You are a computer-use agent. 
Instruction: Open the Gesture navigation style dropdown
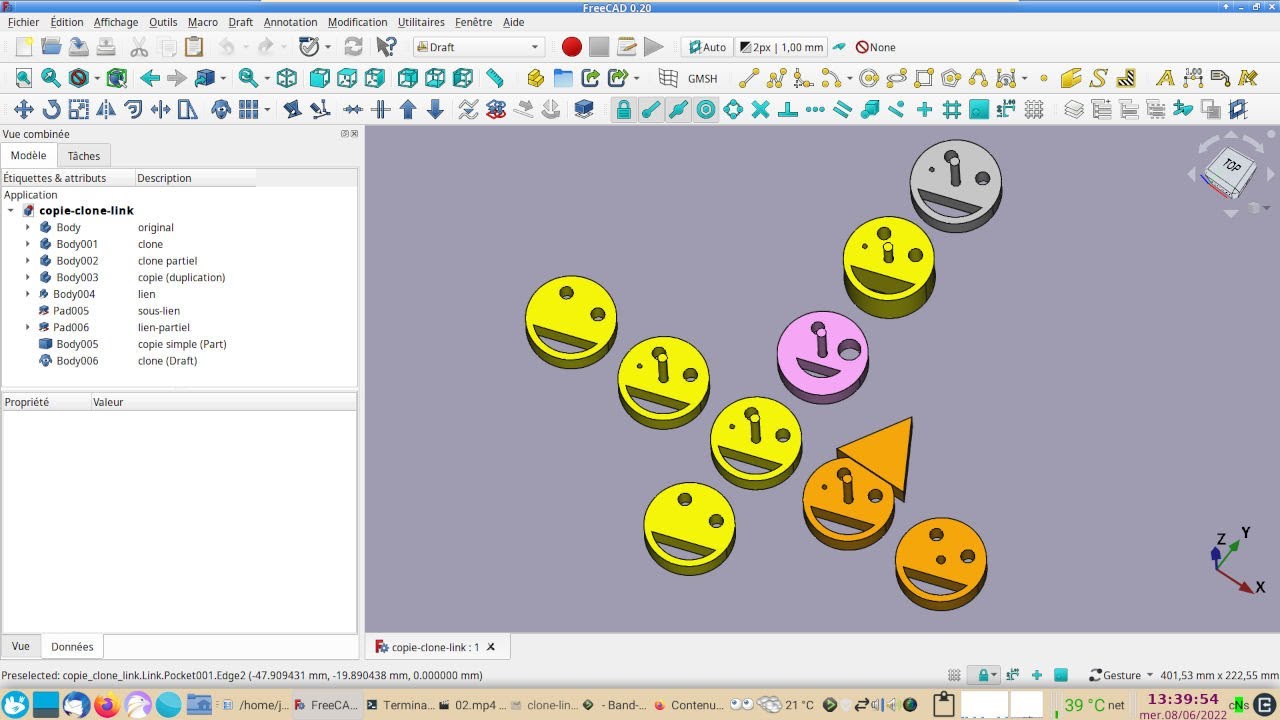1120,675
